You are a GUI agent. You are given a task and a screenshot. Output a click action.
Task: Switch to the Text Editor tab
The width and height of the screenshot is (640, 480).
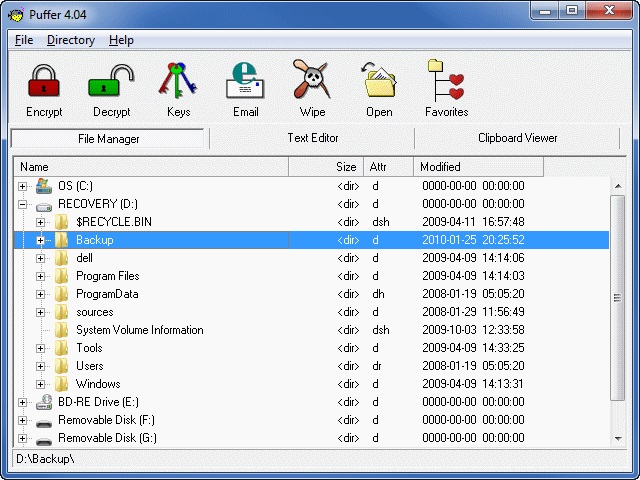pos(312,138)
